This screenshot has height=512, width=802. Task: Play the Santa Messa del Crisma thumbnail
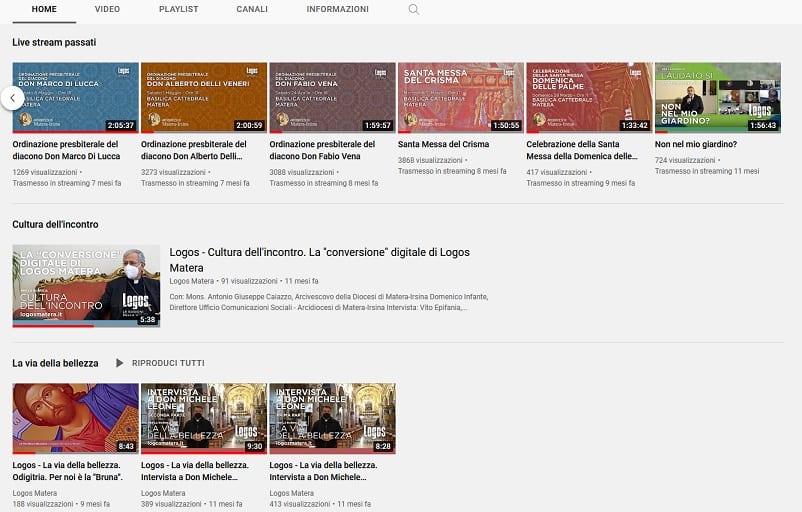tap(460, 97)
